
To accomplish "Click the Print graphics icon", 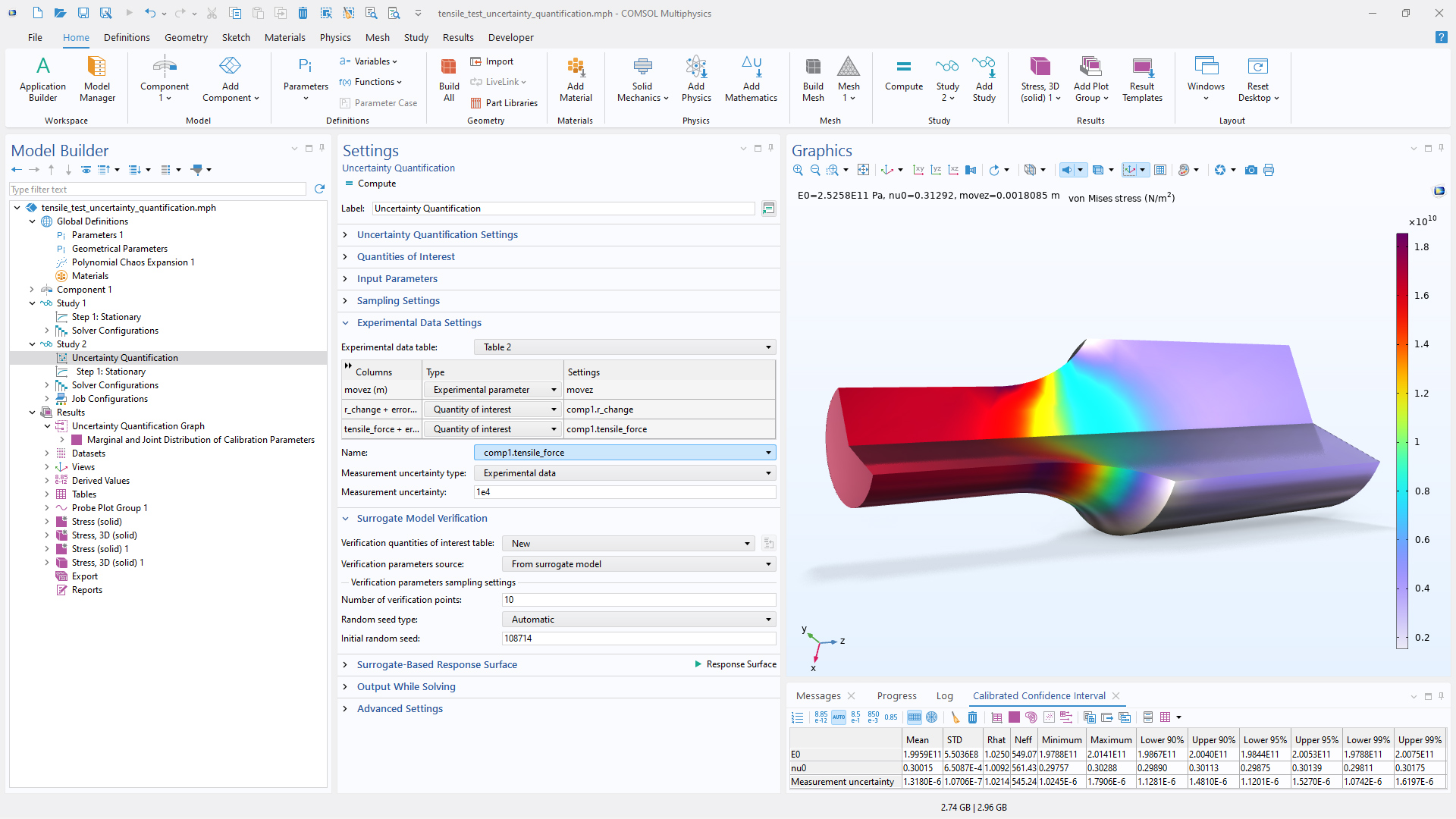I will coord(1269,170).
